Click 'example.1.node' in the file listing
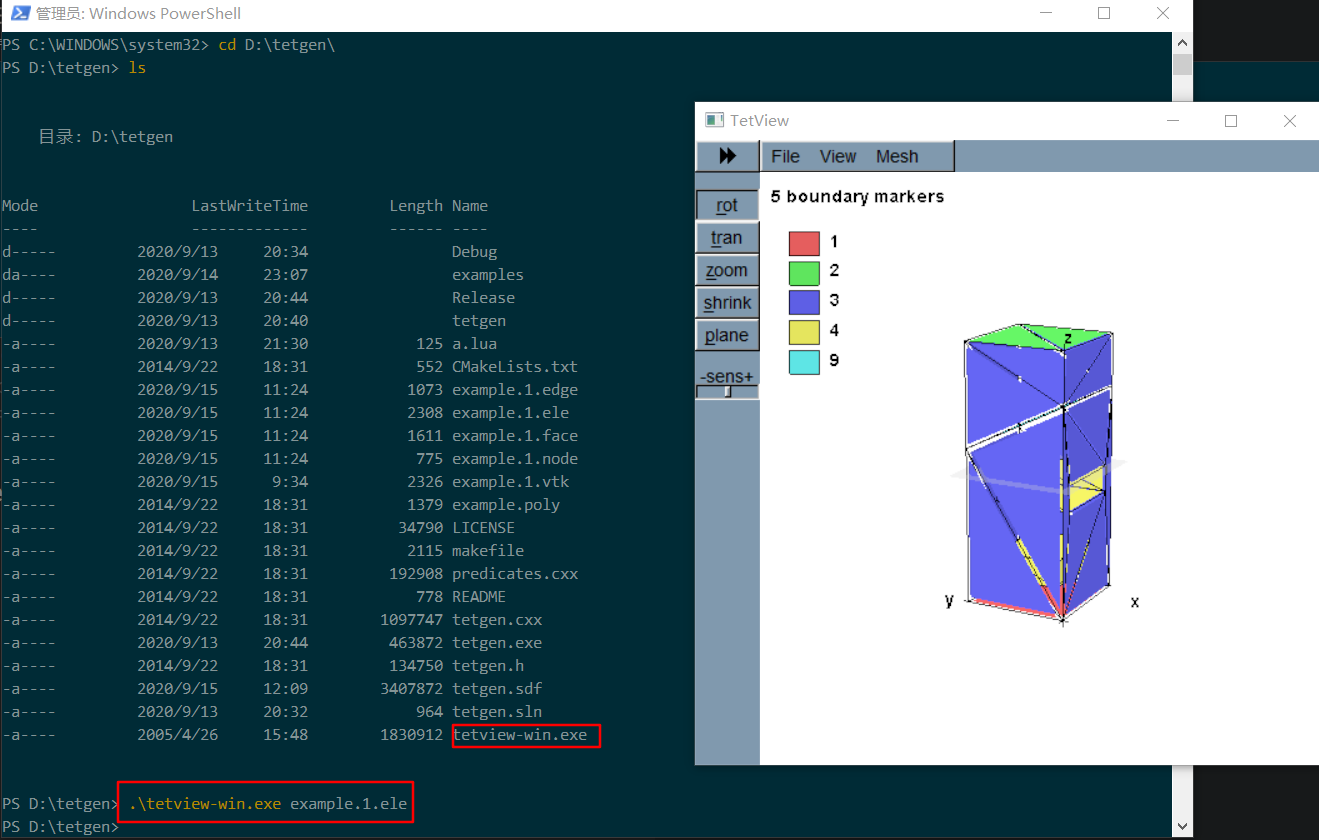The height and width of the screenshot is (840, 1319). (x=515, y=458)
